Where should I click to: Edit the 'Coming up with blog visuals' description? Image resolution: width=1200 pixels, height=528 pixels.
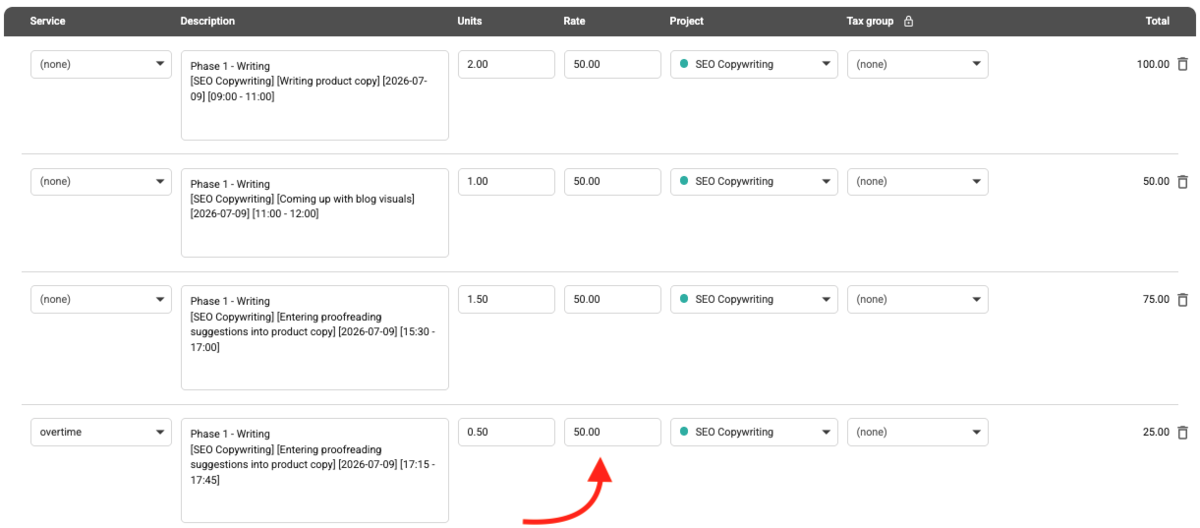pos(315,213)
